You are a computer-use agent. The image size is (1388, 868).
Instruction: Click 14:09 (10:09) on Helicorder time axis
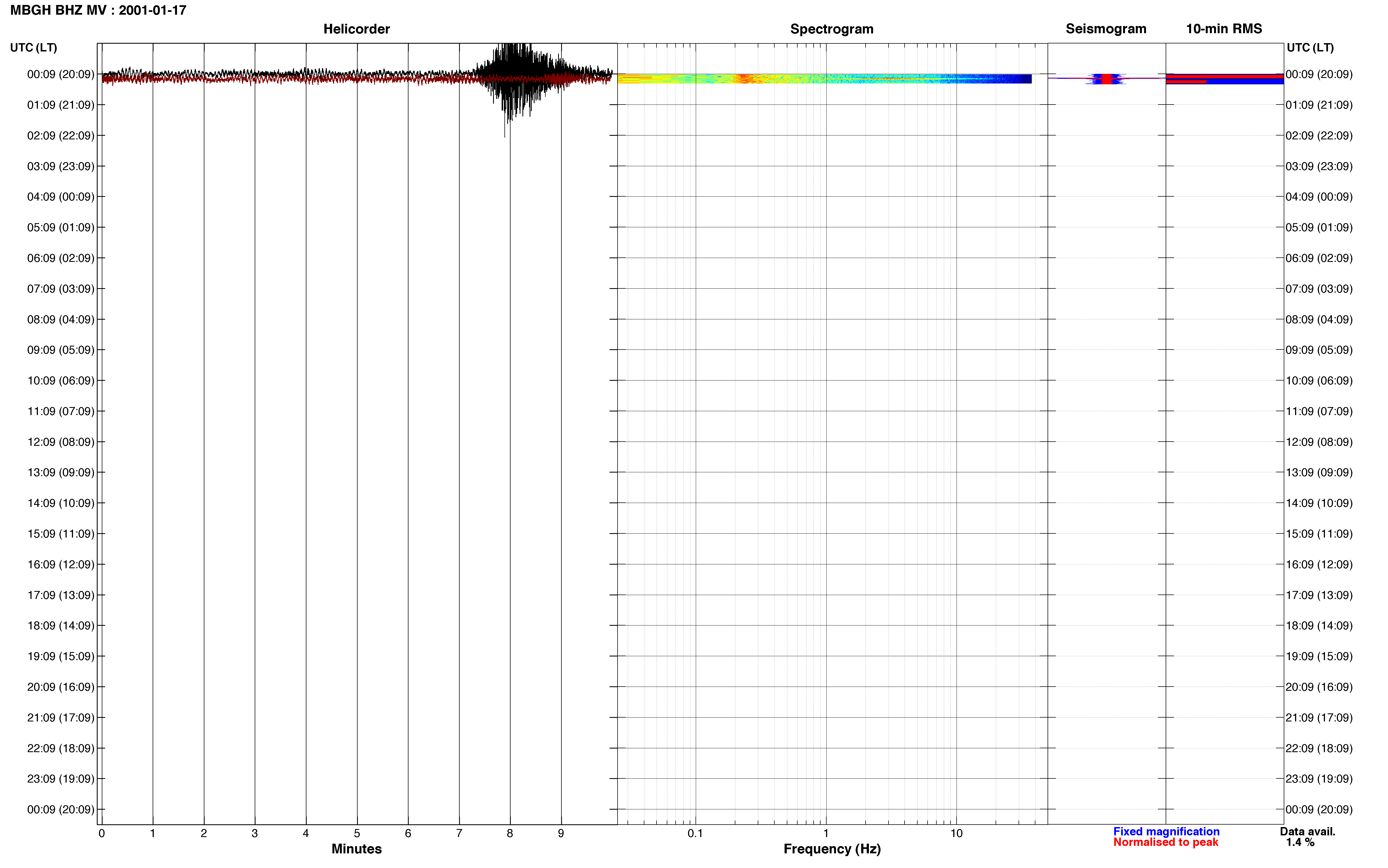point(61,504)
